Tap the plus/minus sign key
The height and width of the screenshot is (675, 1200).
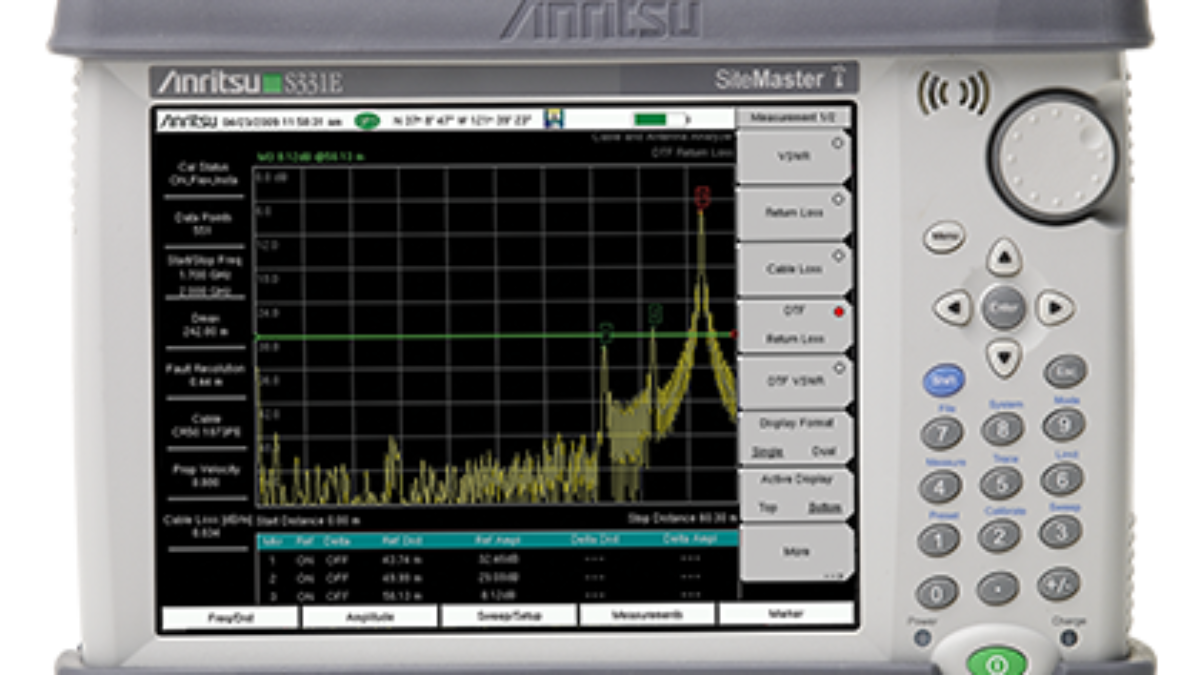(x=1058, y=584)
